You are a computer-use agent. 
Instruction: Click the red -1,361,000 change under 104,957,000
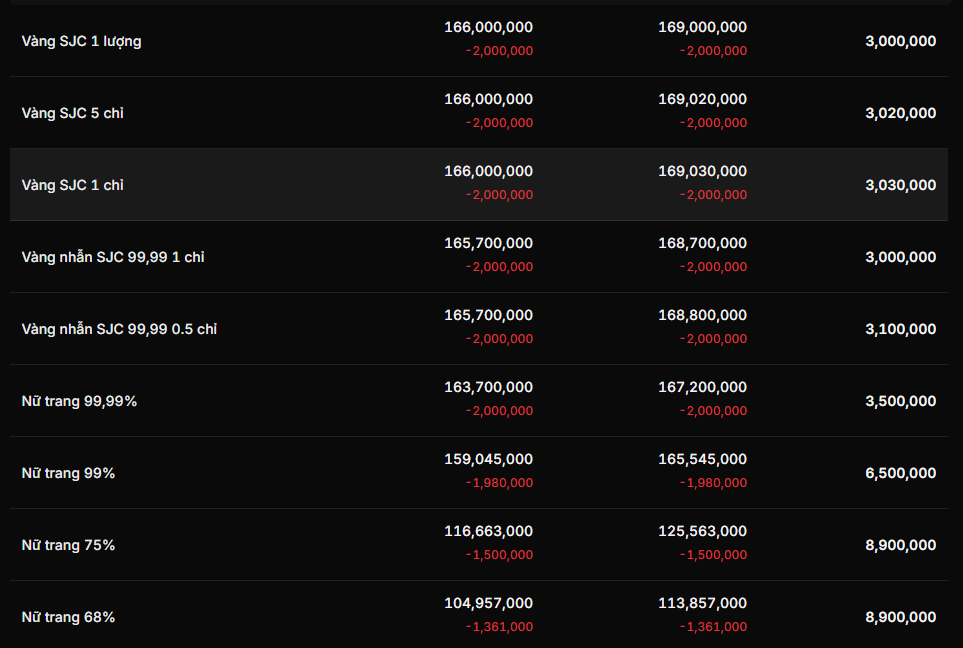pyautogui.click(x=499, y=627)
